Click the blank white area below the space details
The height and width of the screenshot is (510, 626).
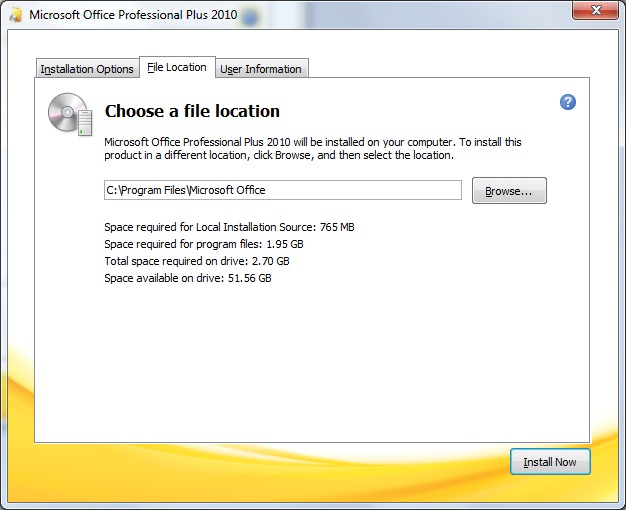point(311,359)
